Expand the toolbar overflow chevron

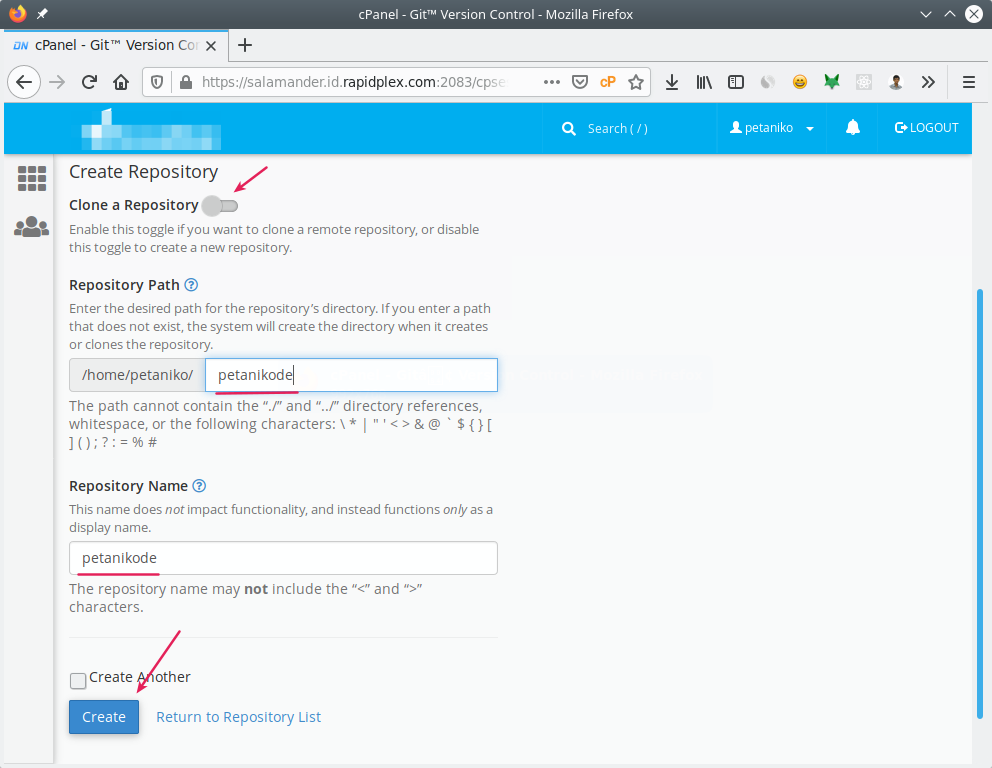[926, 82]
